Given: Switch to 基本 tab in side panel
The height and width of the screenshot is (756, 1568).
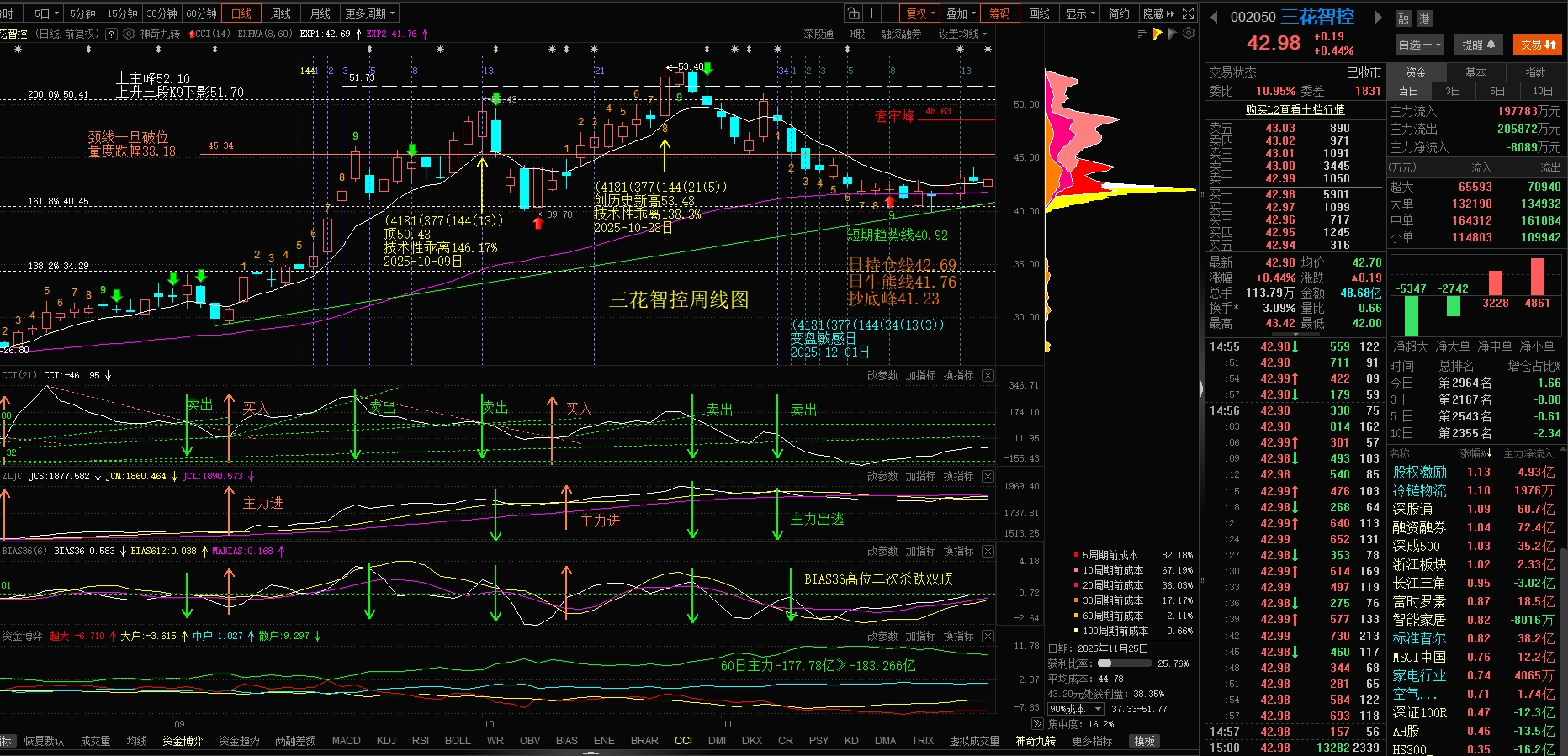Looking at the screenshot, I should click(1475, 72).
